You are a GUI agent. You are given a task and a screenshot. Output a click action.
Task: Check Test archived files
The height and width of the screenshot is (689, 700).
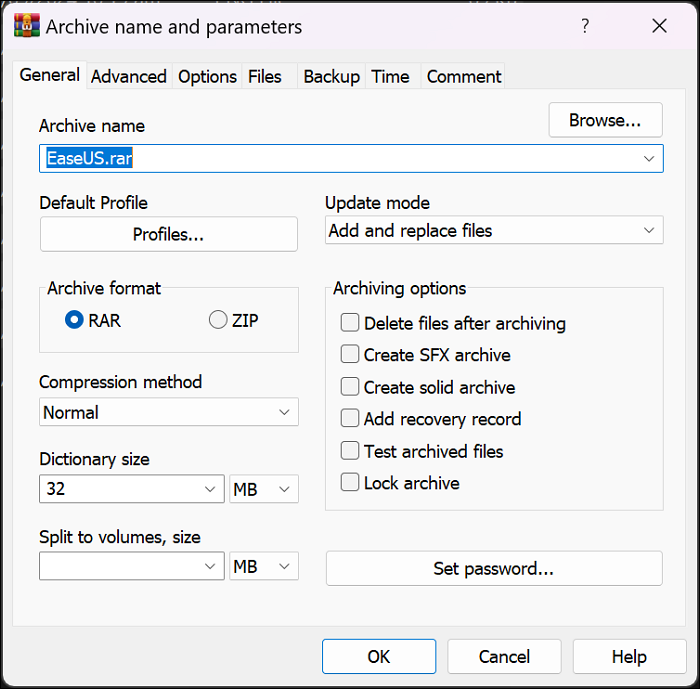coord(350,451)
